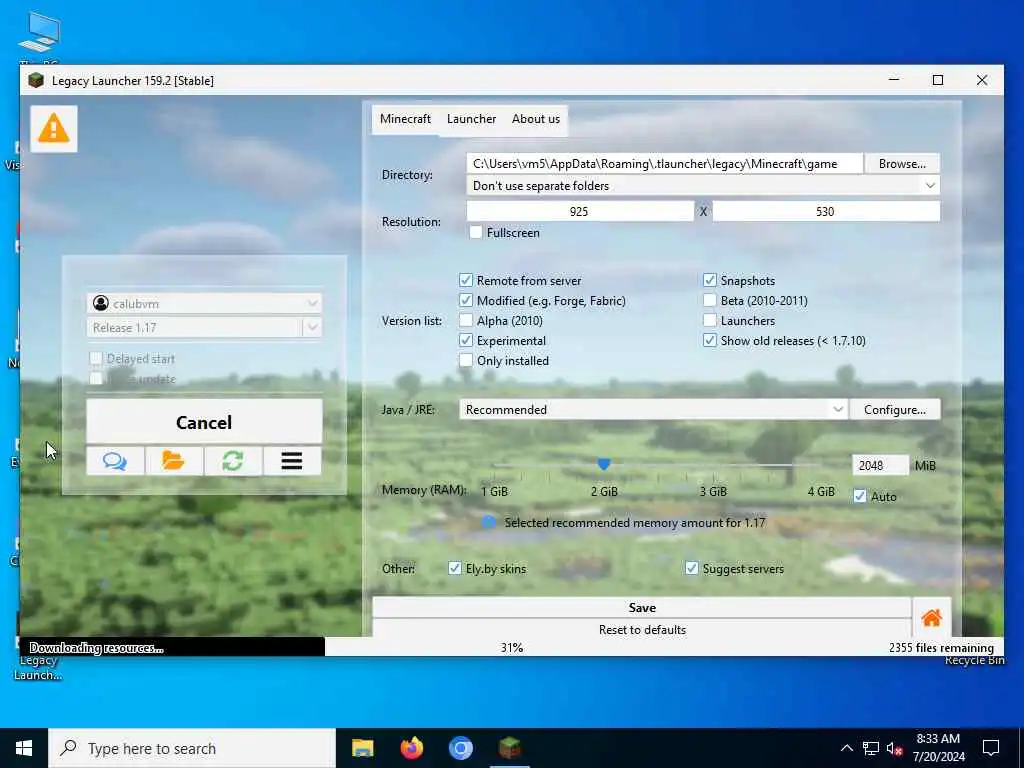The height and width of the screenshot is (768, 1024).
Task: Toggle Modified (e.g. Forge, Fabric) checkbox
Action: (466, 300)
